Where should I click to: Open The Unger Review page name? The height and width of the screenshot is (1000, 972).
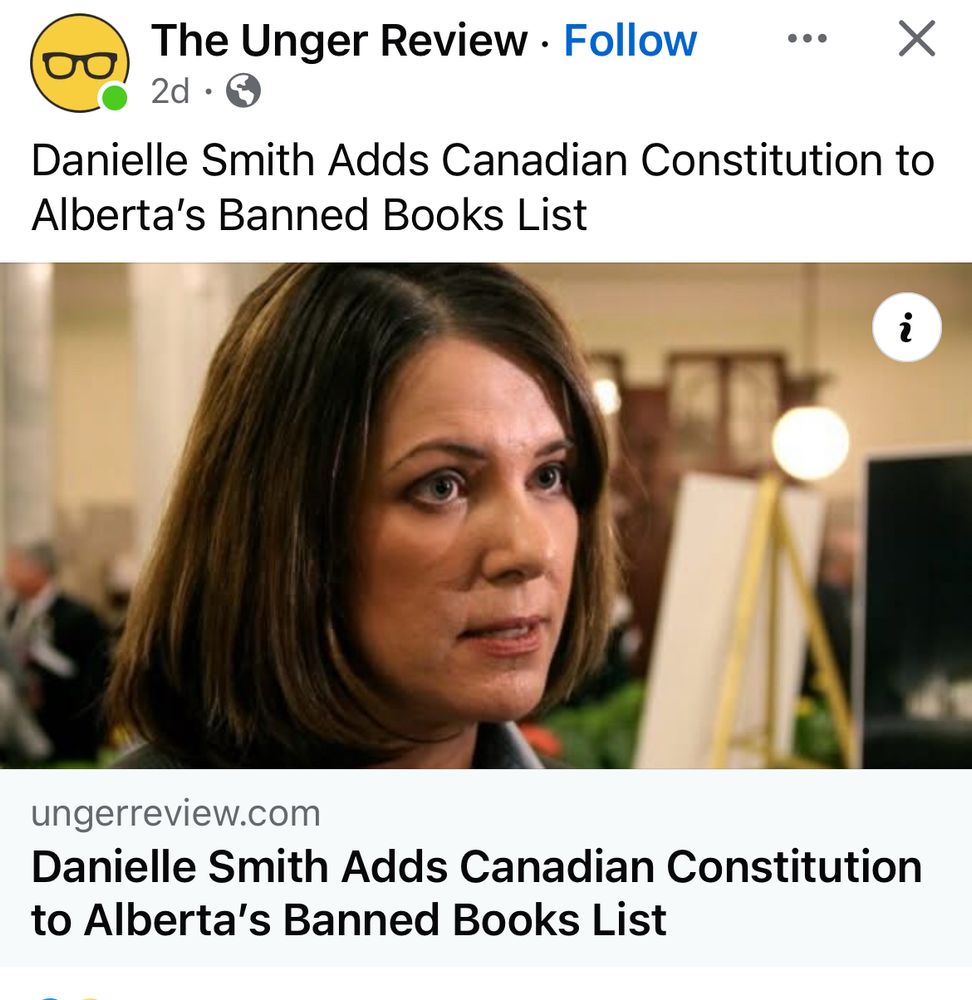[x=339, y=41]
